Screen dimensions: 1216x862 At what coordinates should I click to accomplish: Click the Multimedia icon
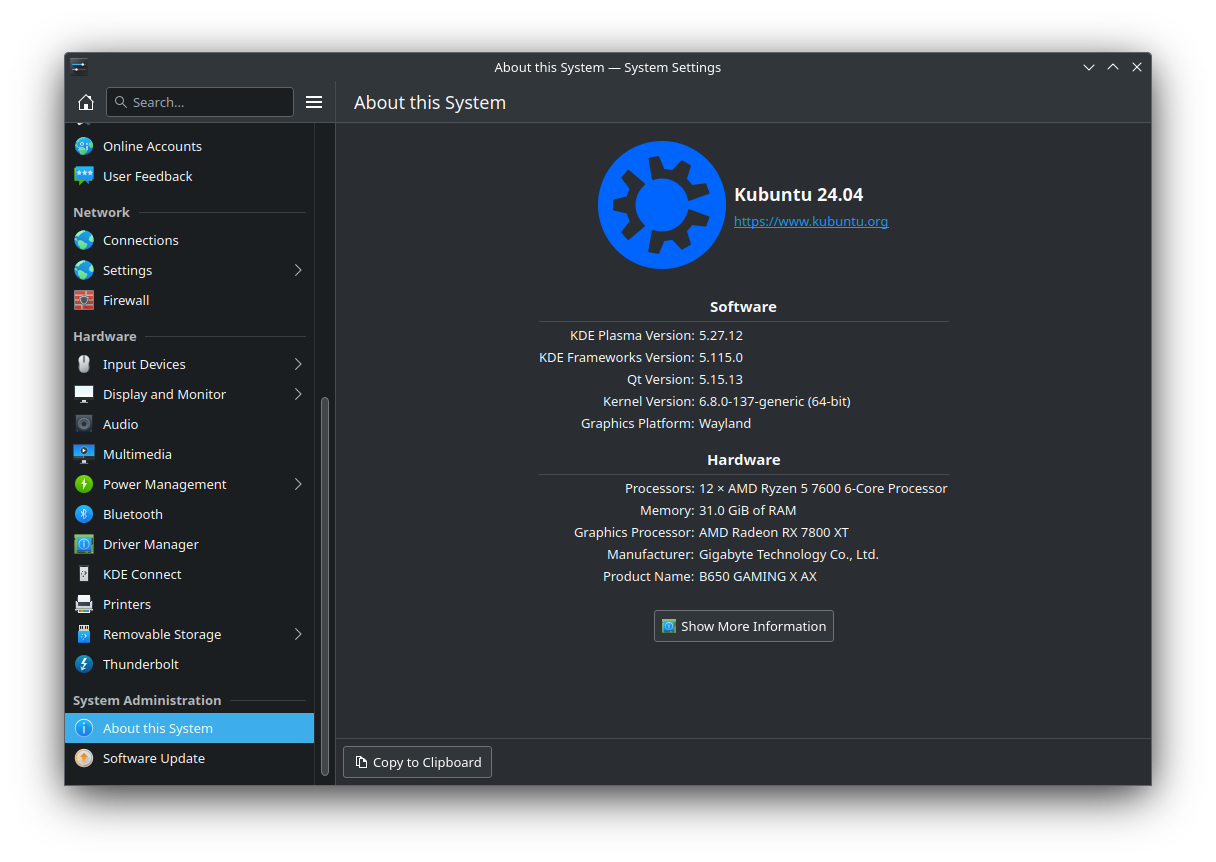pos(84,454)
